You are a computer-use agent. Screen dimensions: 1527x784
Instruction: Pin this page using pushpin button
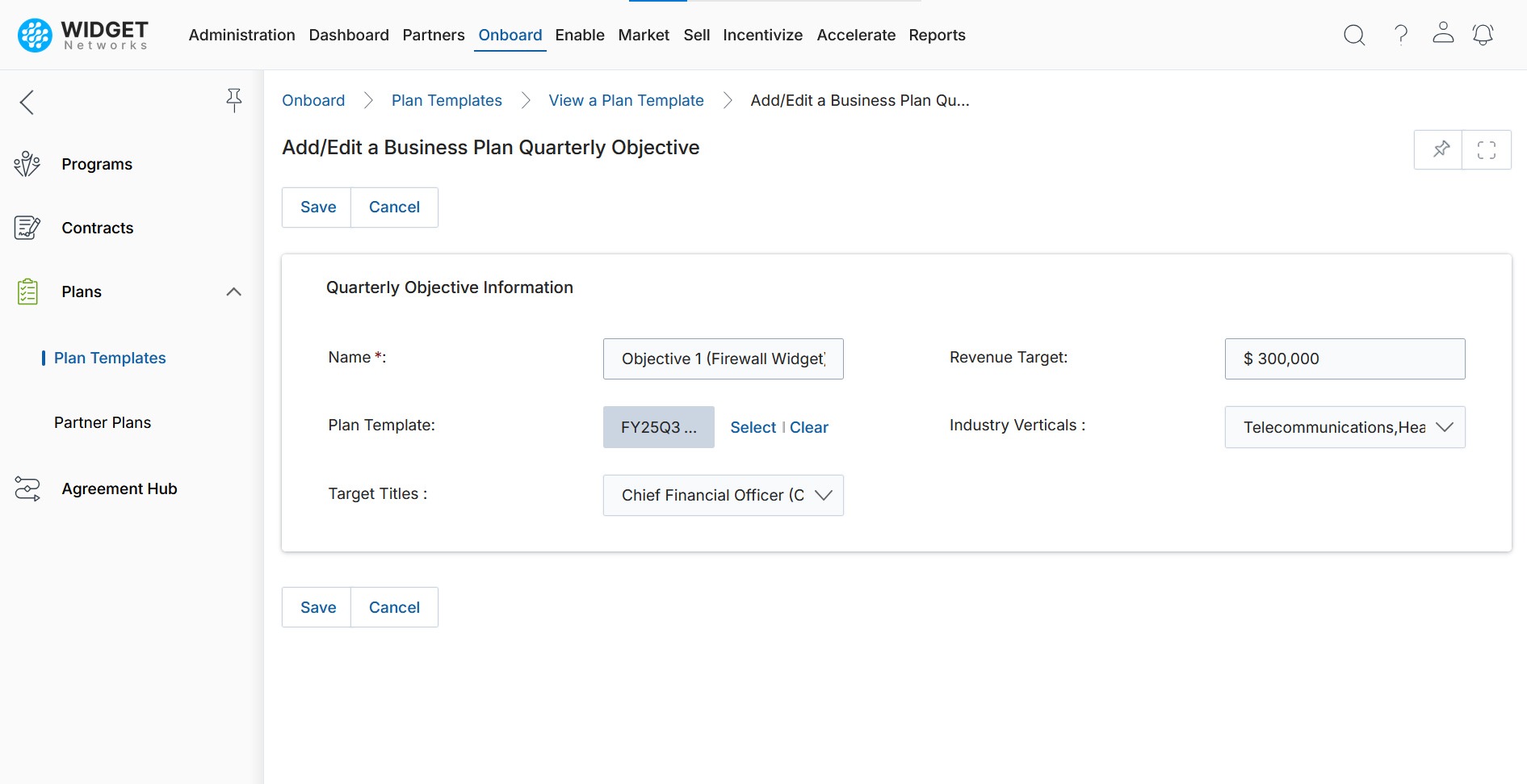[1441, 149]
